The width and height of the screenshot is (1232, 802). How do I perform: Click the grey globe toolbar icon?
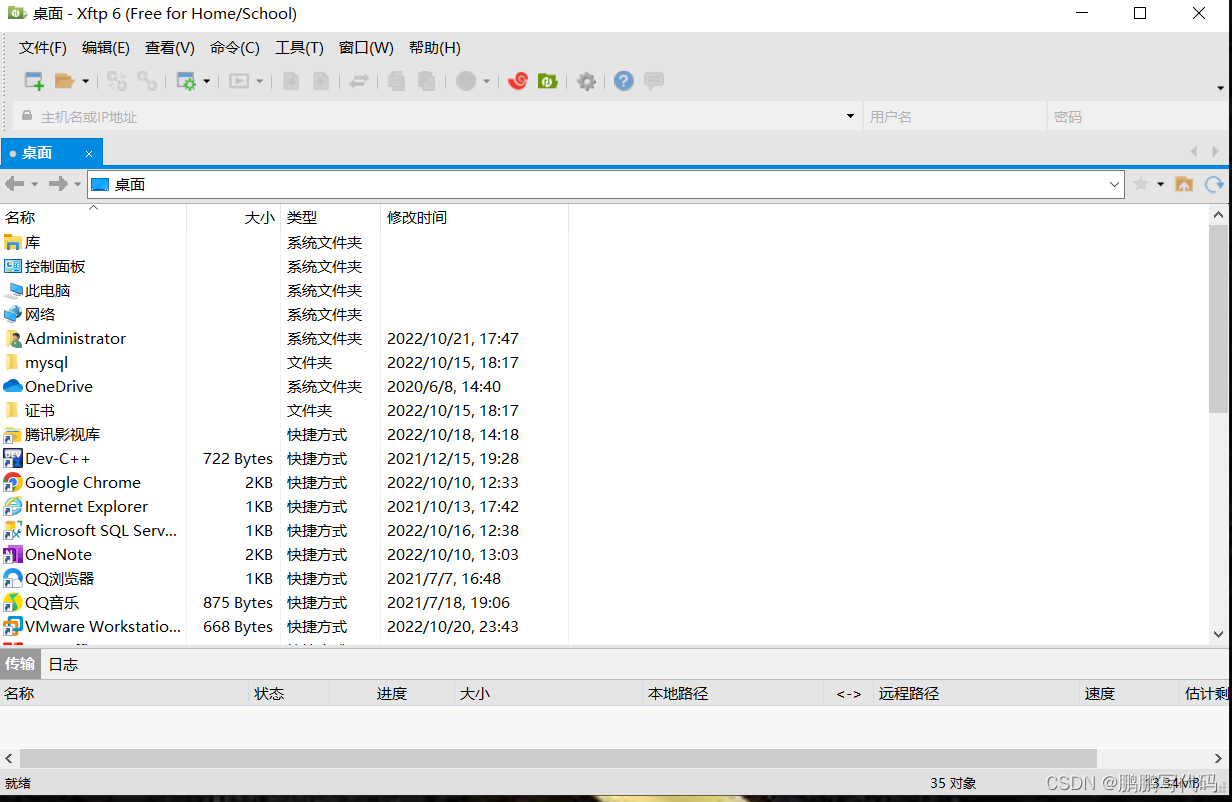tap(466, 81)
